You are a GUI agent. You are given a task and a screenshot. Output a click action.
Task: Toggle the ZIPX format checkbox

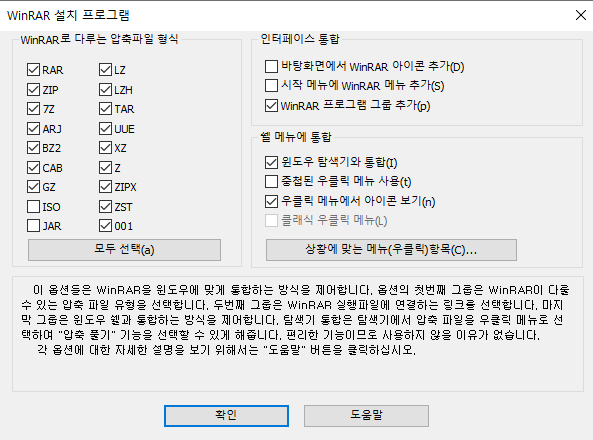(x=105, y=187)
